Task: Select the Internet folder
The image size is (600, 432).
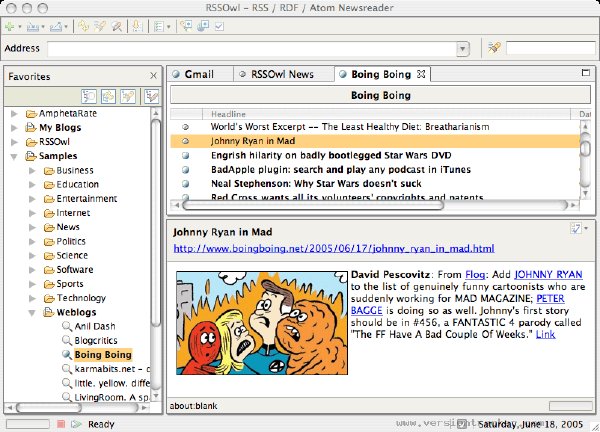Action: pos(73,213)
